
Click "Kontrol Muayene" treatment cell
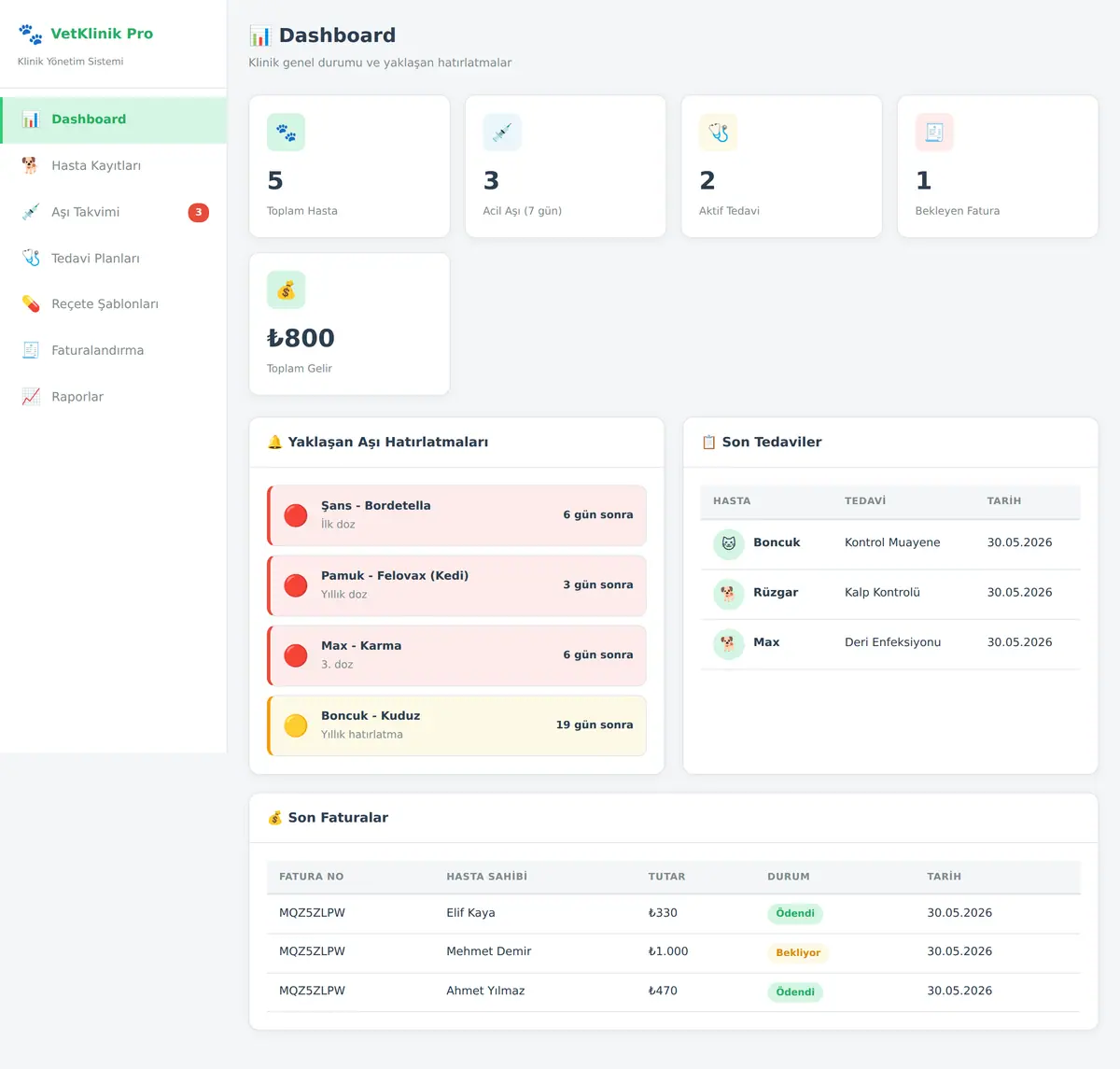coord(892,542)
